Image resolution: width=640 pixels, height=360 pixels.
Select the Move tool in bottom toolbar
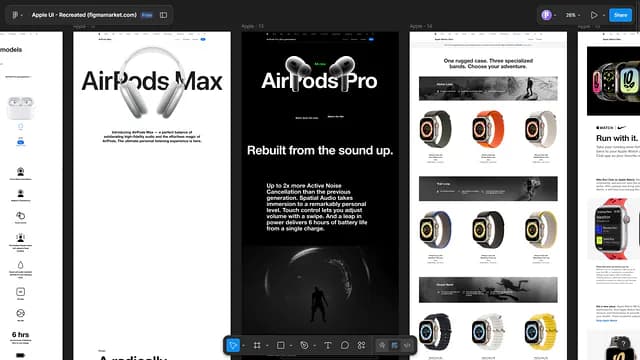pos(233,345)
